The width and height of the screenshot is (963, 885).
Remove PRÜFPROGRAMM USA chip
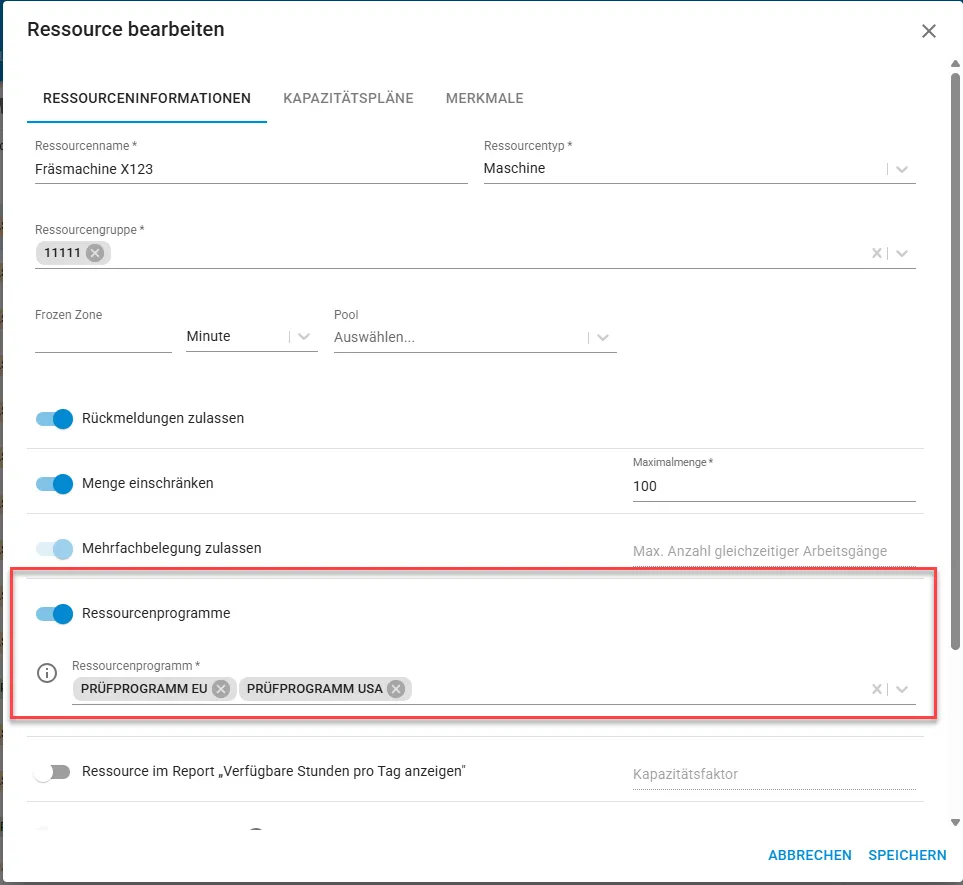point(397,689)
